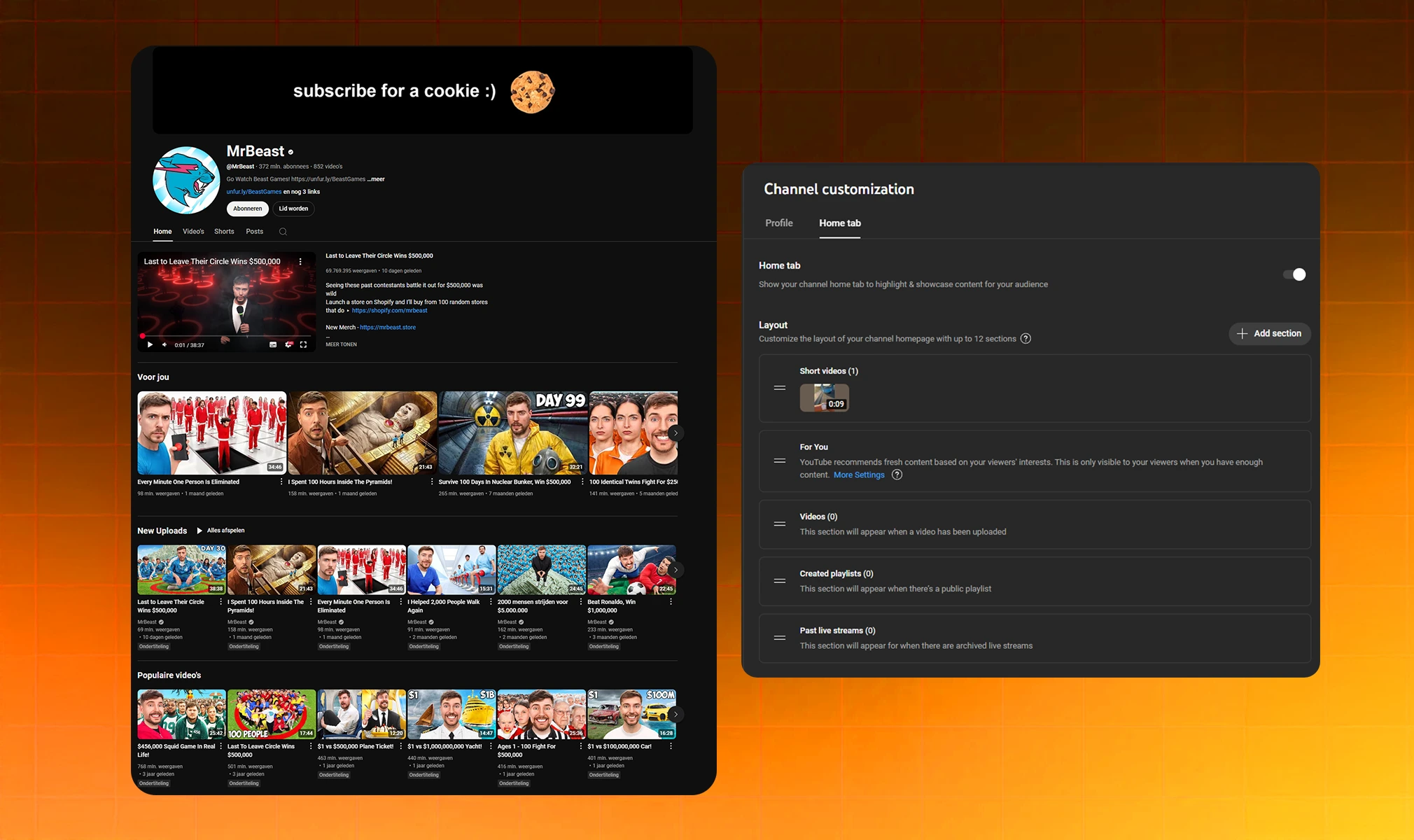Click the Last To Leave Circle Wins $500,000 title
Viewport: 1414px width, 840px height.
point(261,750)
